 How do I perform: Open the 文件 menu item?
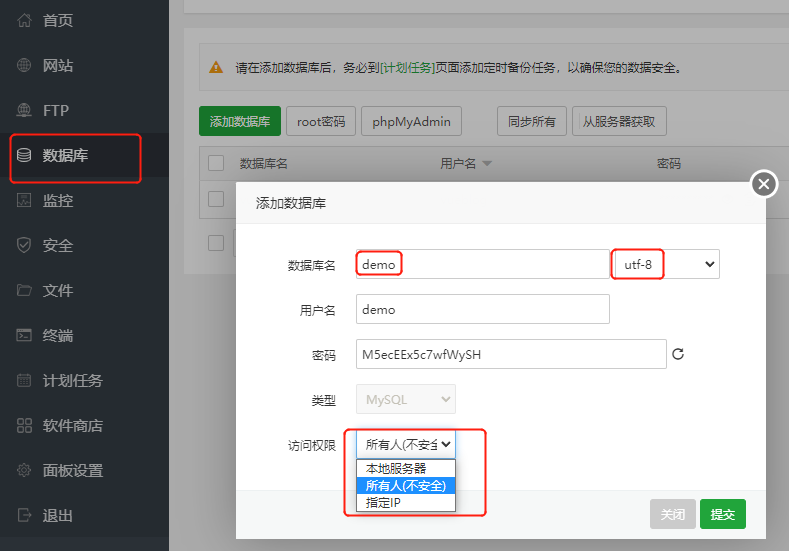[x=57, y=290]
